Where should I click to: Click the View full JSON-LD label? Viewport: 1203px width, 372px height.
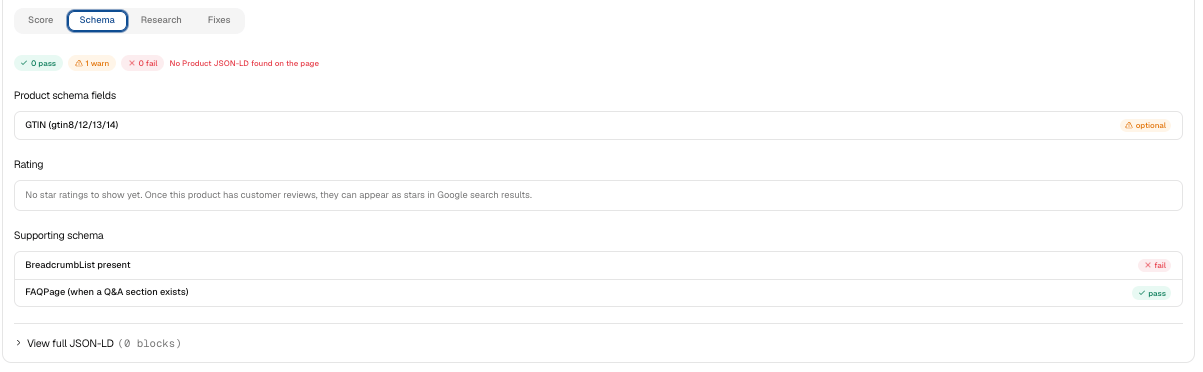click(x=71, y=343)
